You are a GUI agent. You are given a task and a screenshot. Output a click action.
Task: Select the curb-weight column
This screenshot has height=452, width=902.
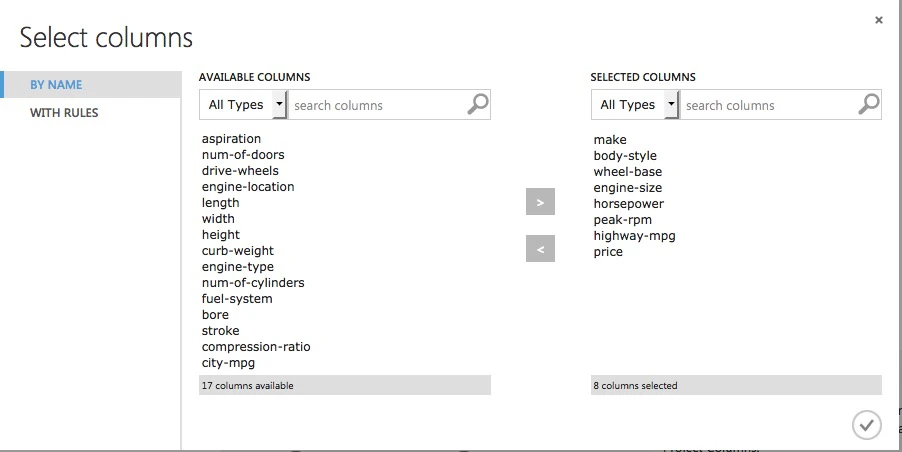(x=238, y=251)
